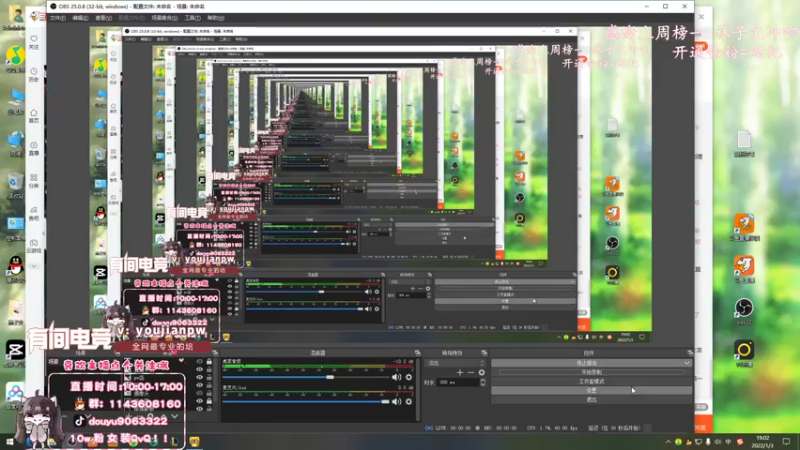Adjust 麦克风/Aux volume slider in outermost mixer

click(306, 402)
